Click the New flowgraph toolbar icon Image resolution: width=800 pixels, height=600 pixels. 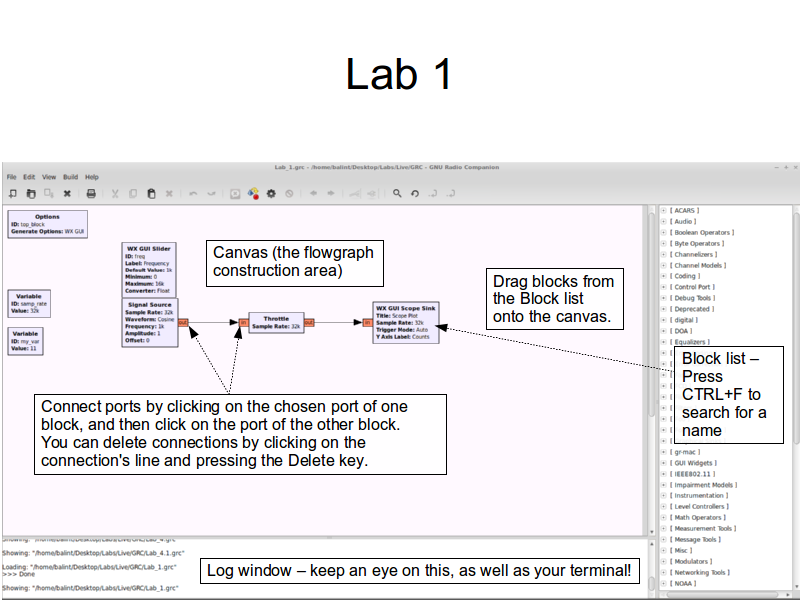[13, 193]
